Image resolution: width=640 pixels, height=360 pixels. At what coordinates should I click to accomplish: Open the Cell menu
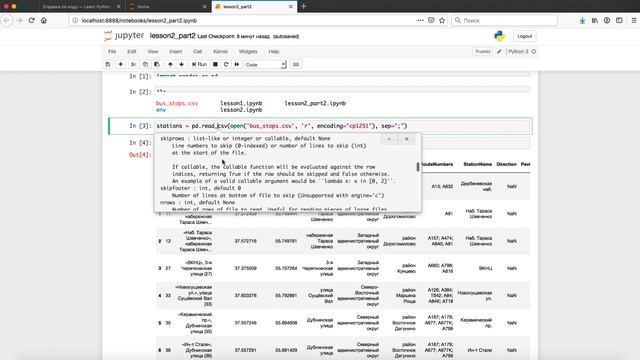pyautogui.click(x=198, y=51)
